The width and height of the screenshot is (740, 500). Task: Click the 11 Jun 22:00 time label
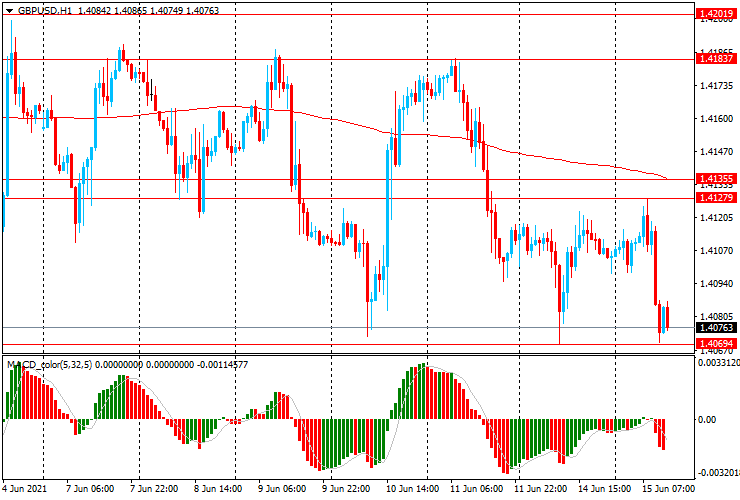click(x=541, y=488)
